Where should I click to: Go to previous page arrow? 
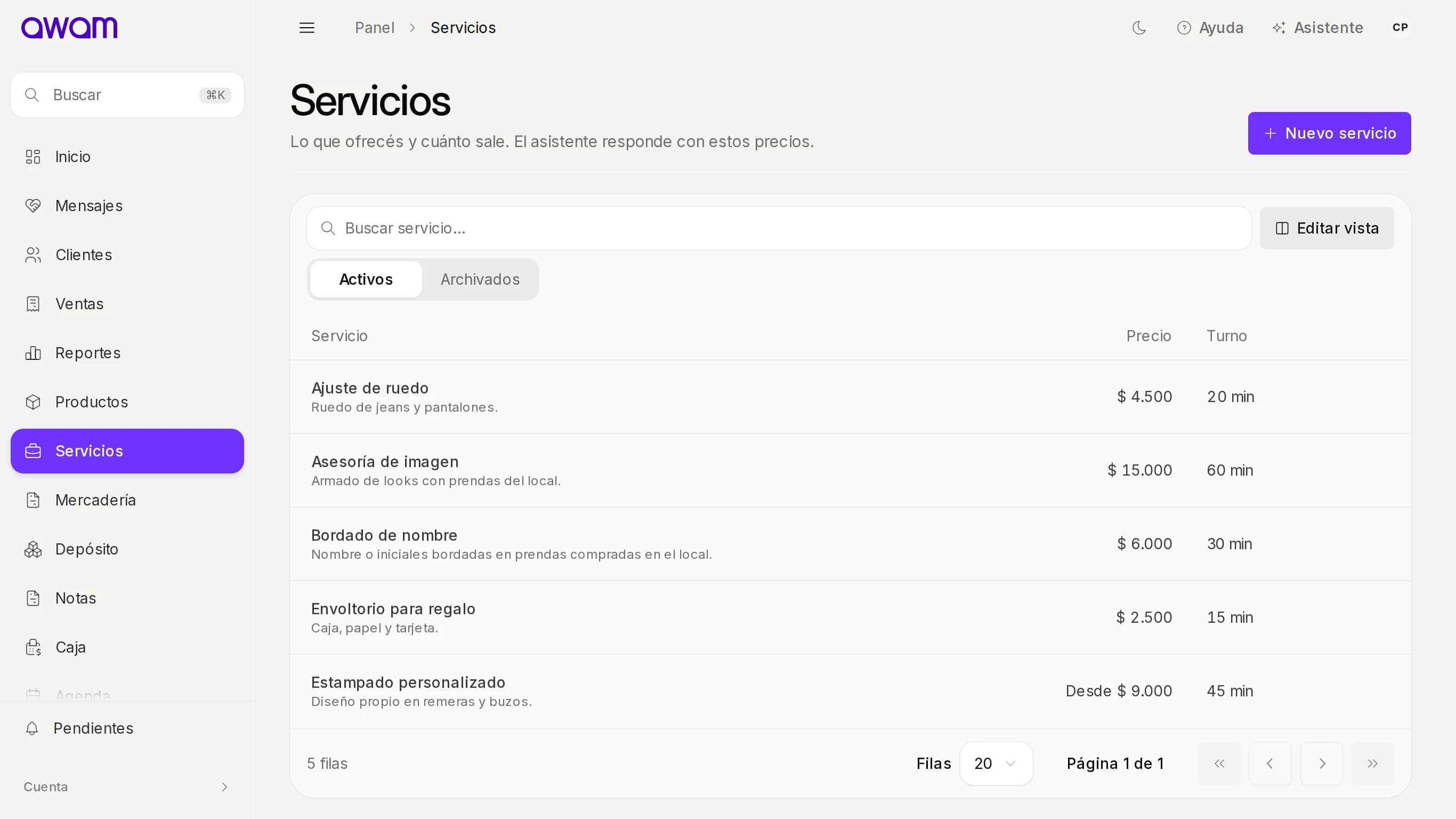(x=1270, y=764)
